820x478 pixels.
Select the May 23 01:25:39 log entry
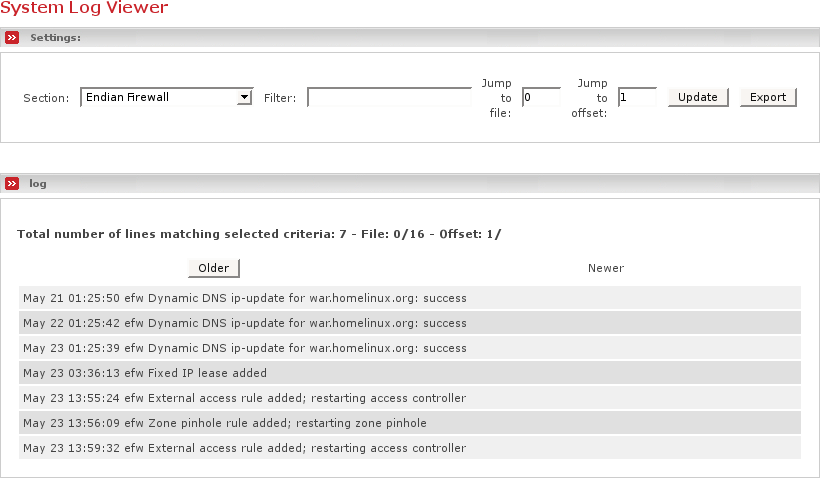click(245, 348)
